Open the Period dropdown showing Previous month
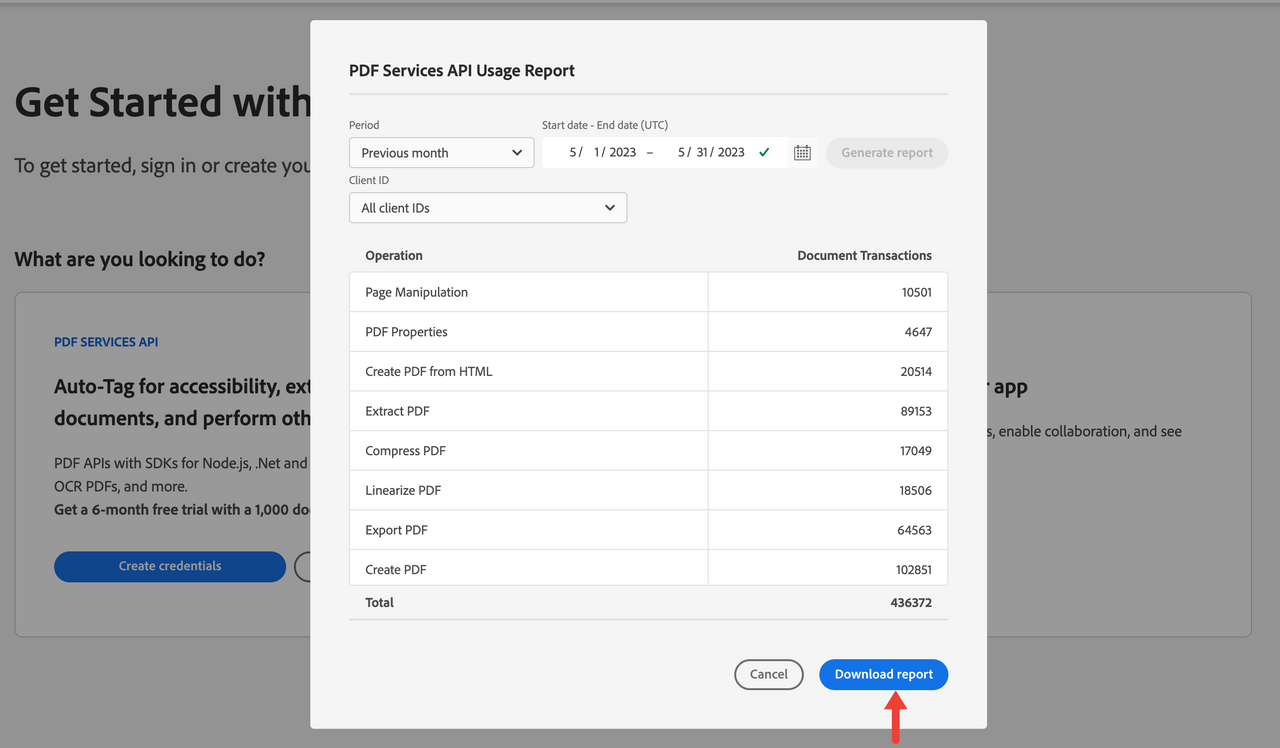Screen dimensions: 1280x748 [x=441, y=153]
